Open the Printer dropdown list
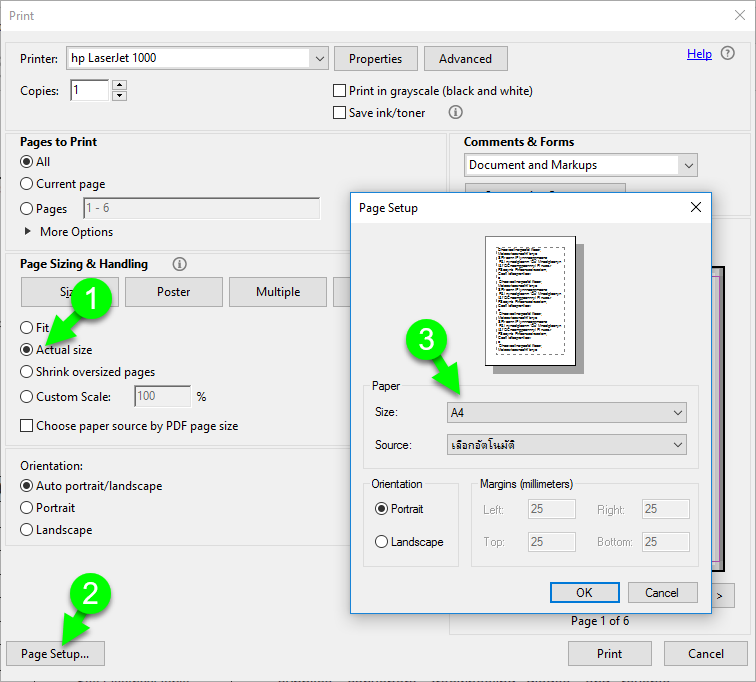Viewport: 756px width, 682px height. coord(320,59)
